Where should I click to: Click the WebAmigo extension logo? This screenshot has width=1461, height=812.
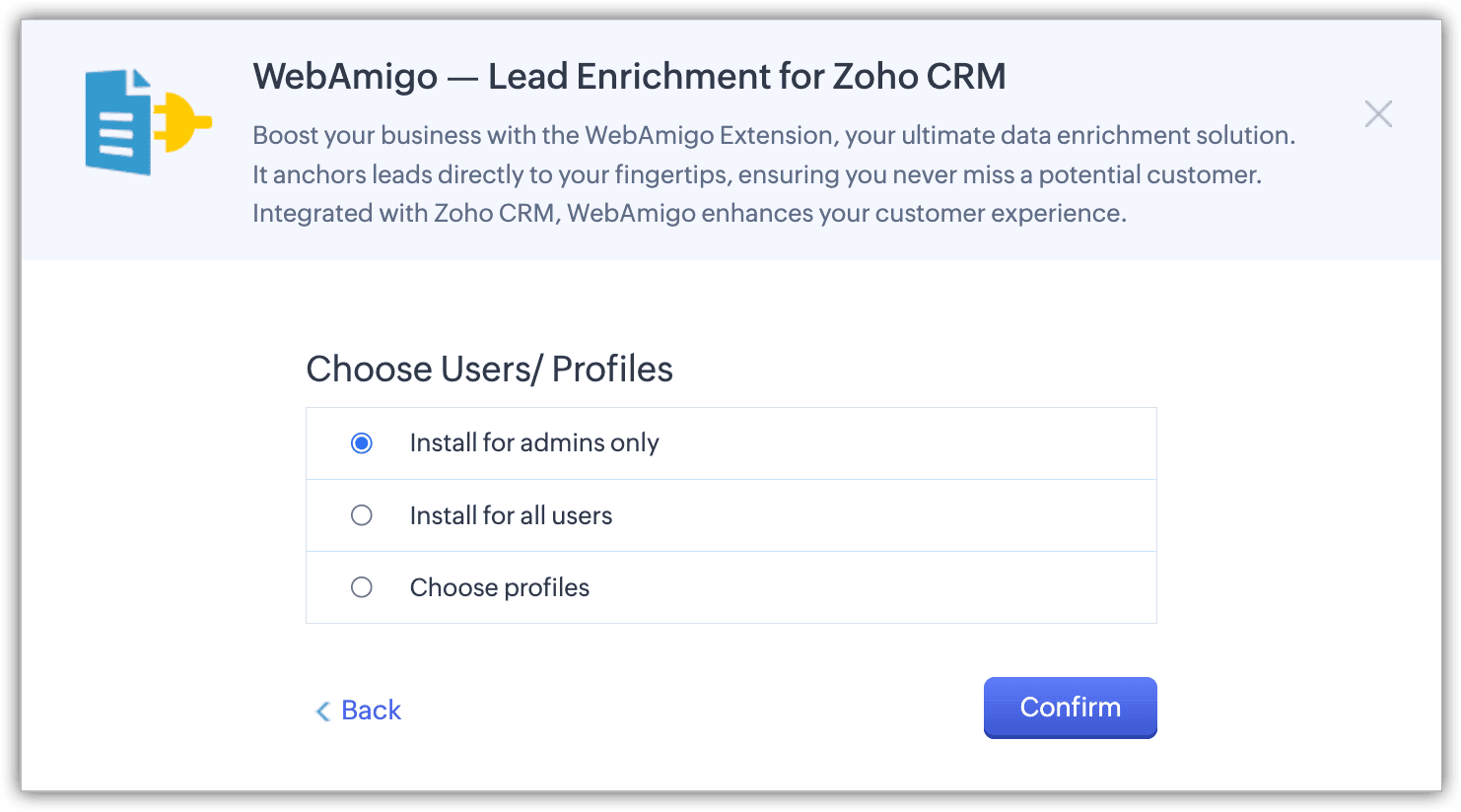click(x=148, y=122)
